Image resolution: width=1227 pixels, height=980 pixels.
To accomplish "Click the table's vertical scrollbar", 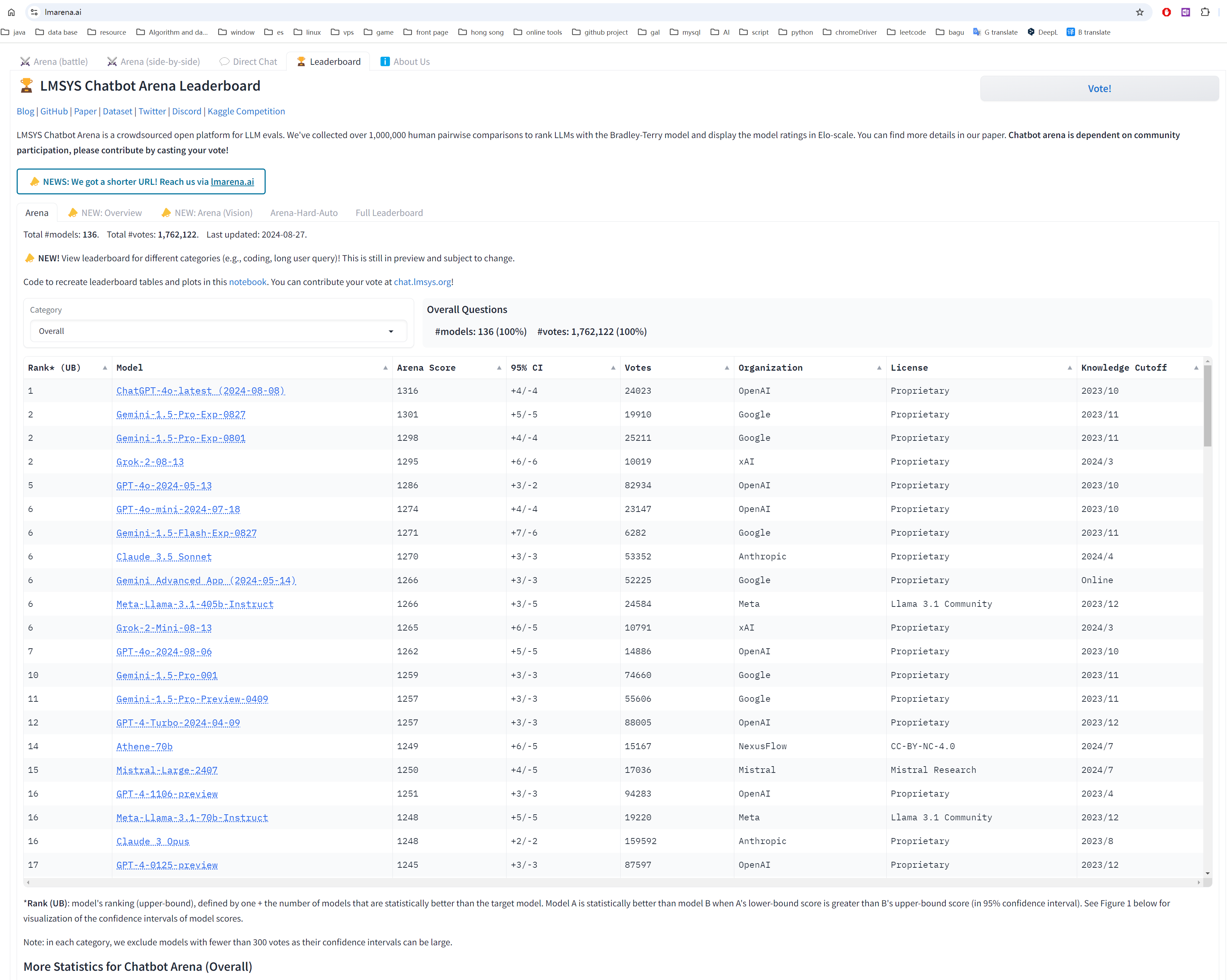I will tap(1207, 406).
